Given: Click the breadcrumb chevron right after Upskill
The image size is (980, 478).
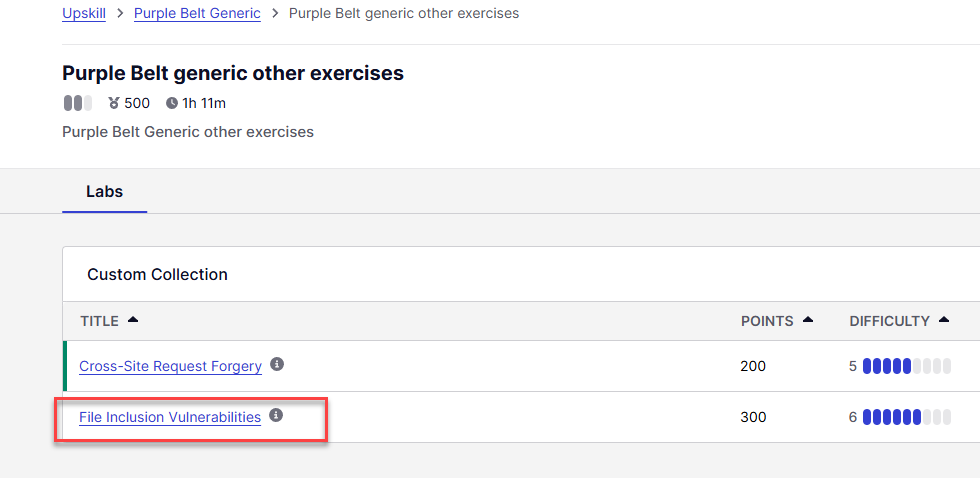Looking at the screenshot, I should 121,14.
